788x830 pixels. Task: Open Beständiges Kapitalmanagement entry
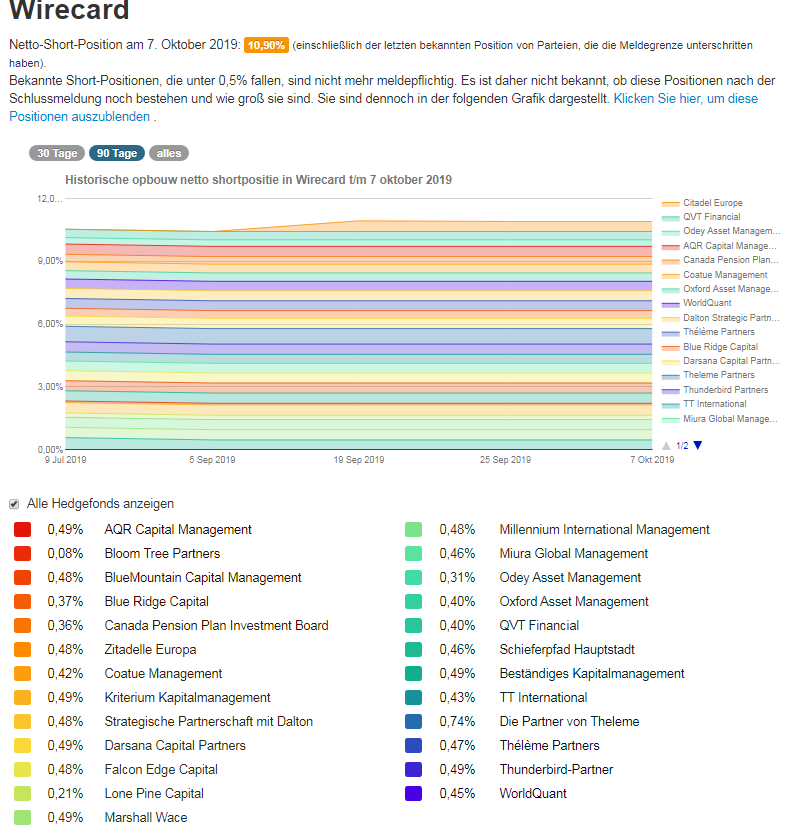592,673
